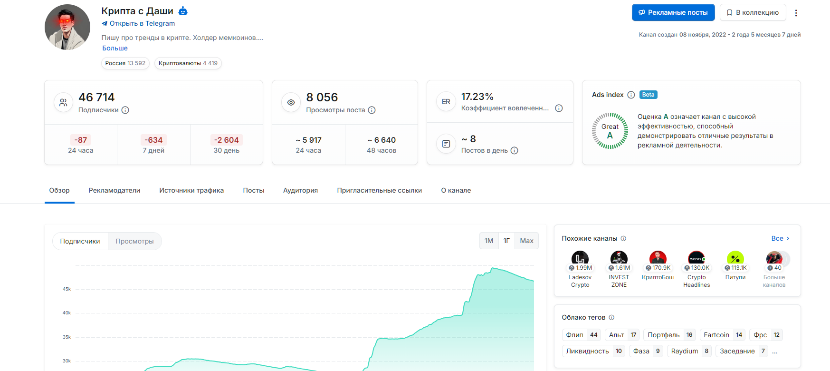Show info tooltip for Просмотры поста
The image size is (830, 371).
coord(372,110)
